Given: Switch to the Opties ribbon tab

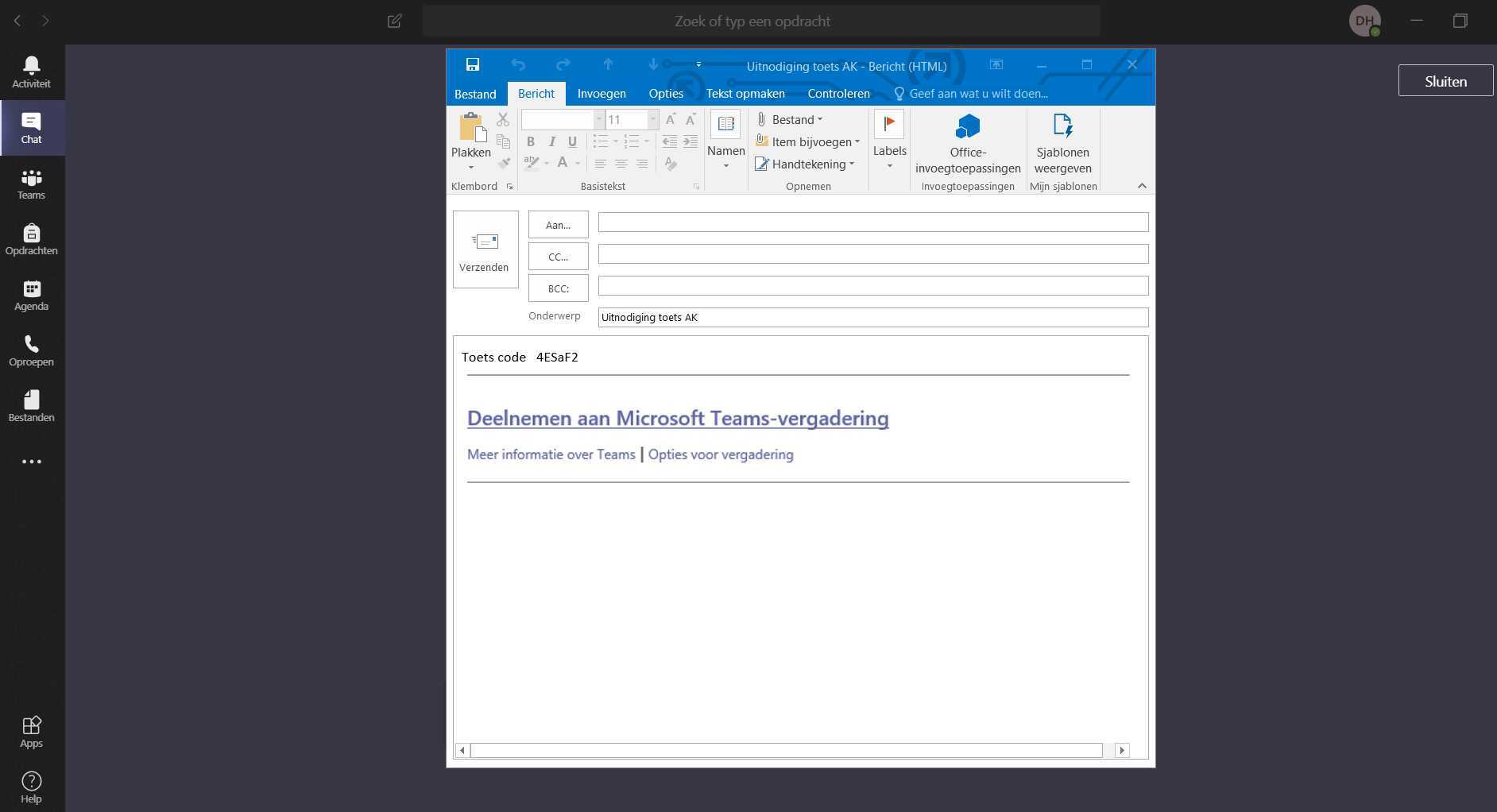Looking at the screenshot, I should [x=665, y=94].
